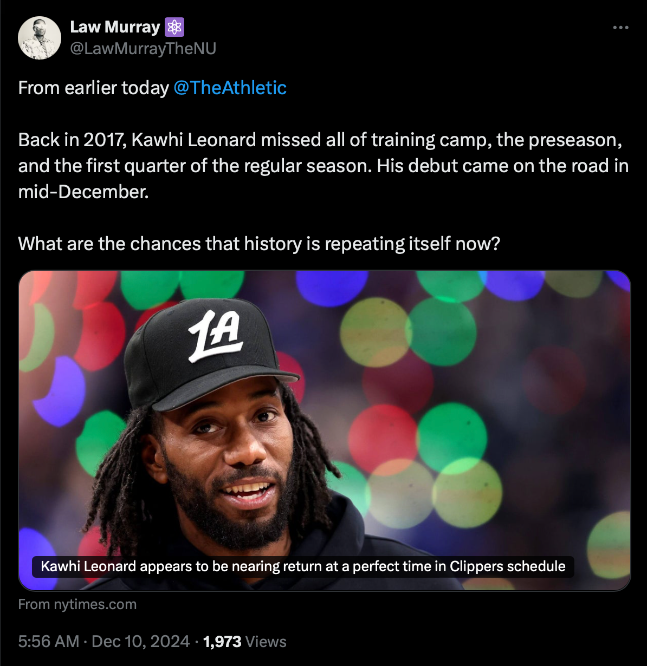Open the article headline caption on the card

pos(302,566)
